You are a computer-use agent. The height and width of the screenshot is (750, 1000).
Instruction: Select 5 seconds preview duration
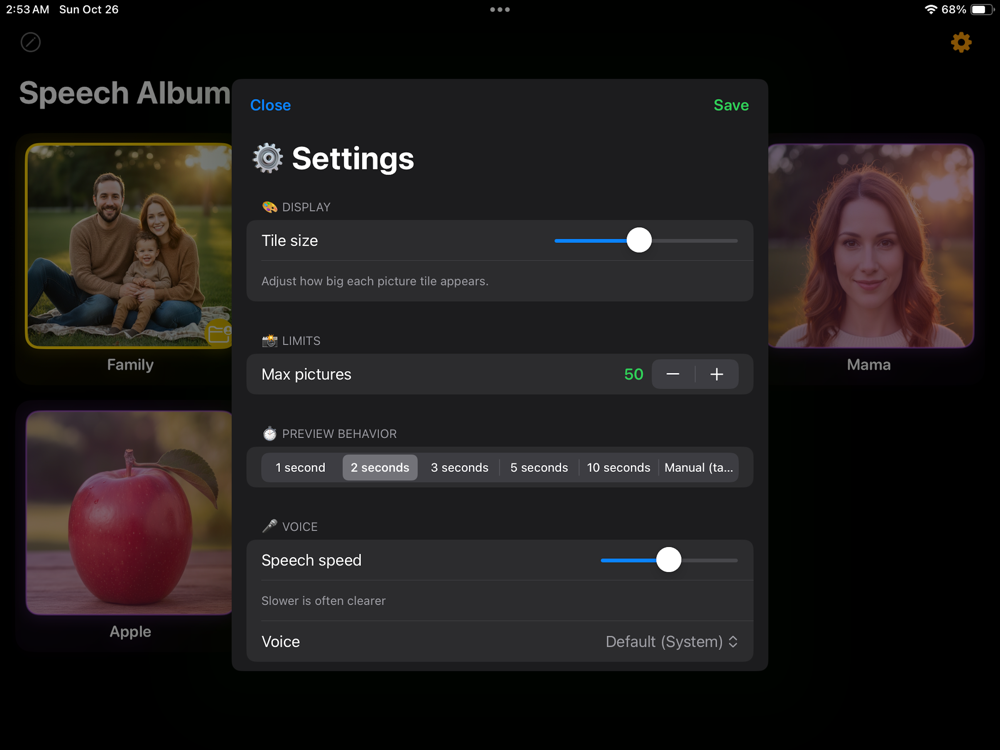click(539, 467)
